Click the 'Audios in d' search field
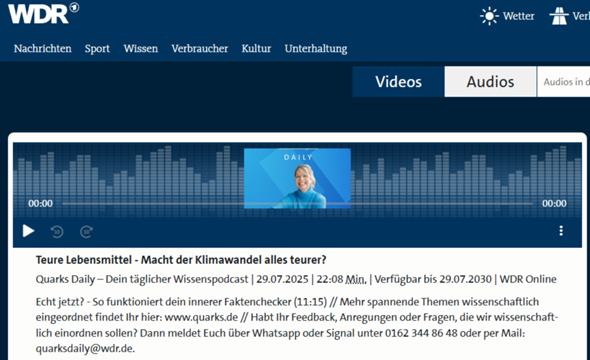The width and height of the screenshot is (590, 360). [x=564, y=82]
